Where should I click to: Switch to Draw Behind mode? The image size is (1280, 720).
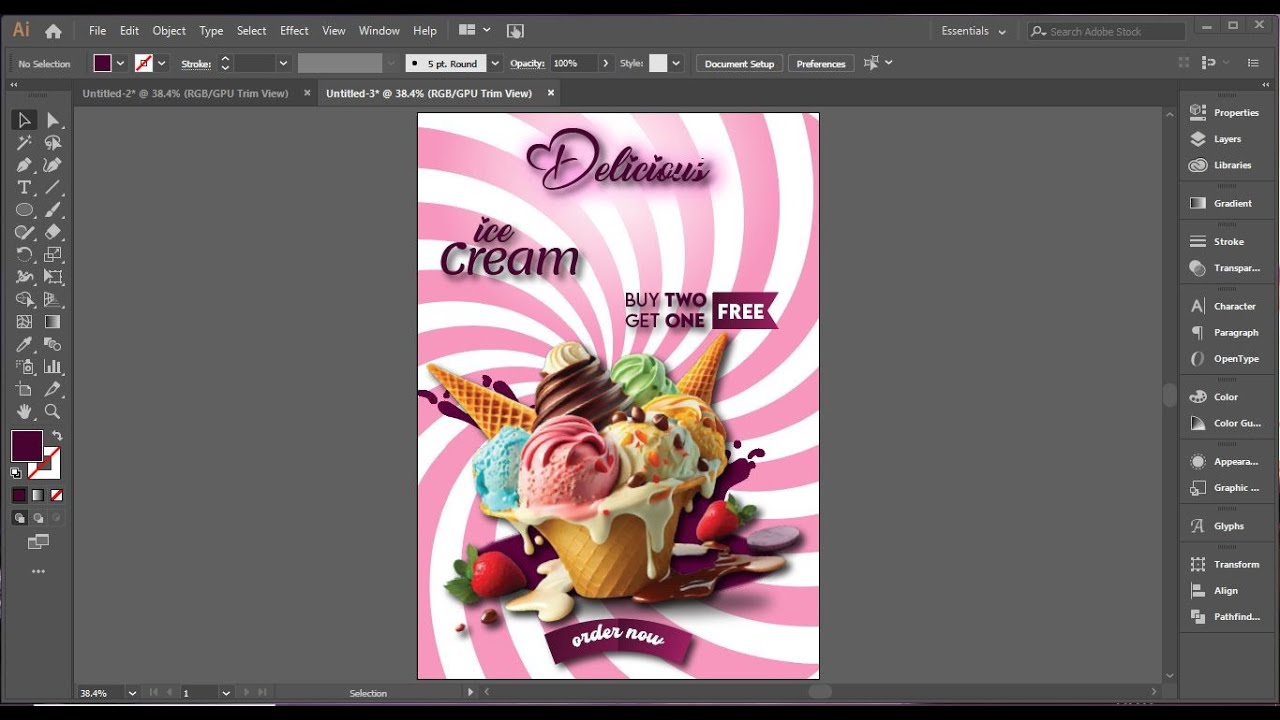[38, 518]
